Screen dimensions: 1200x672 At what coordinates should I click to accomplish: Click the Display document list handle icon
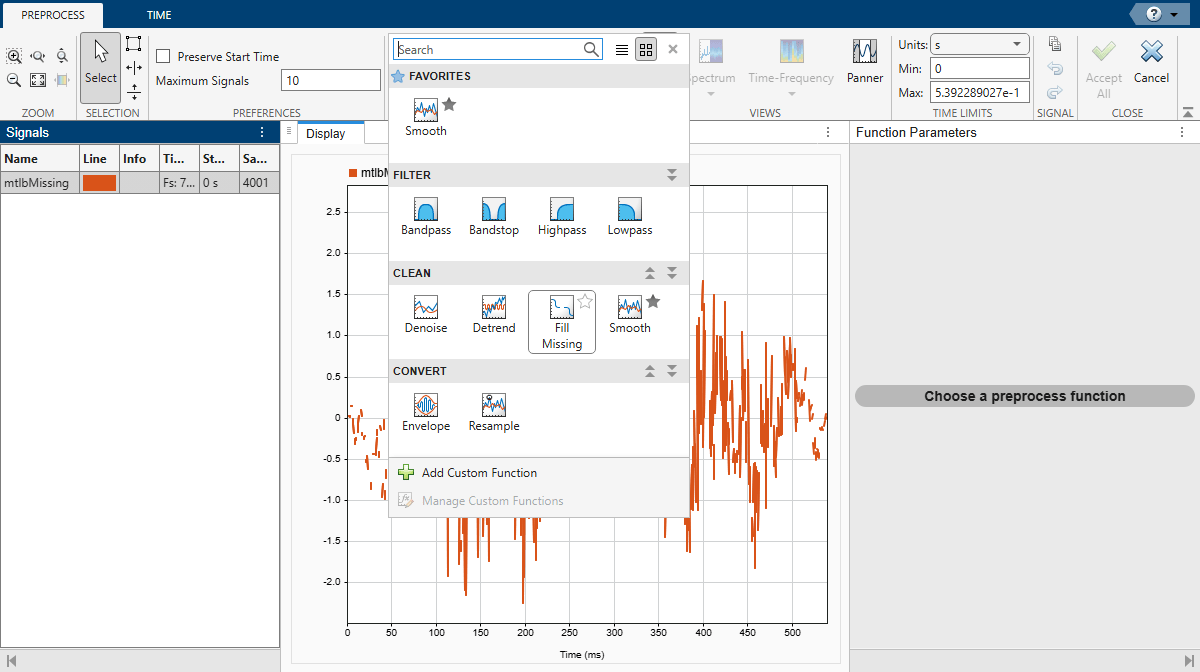pyautogui.click(x=289, y=131)
